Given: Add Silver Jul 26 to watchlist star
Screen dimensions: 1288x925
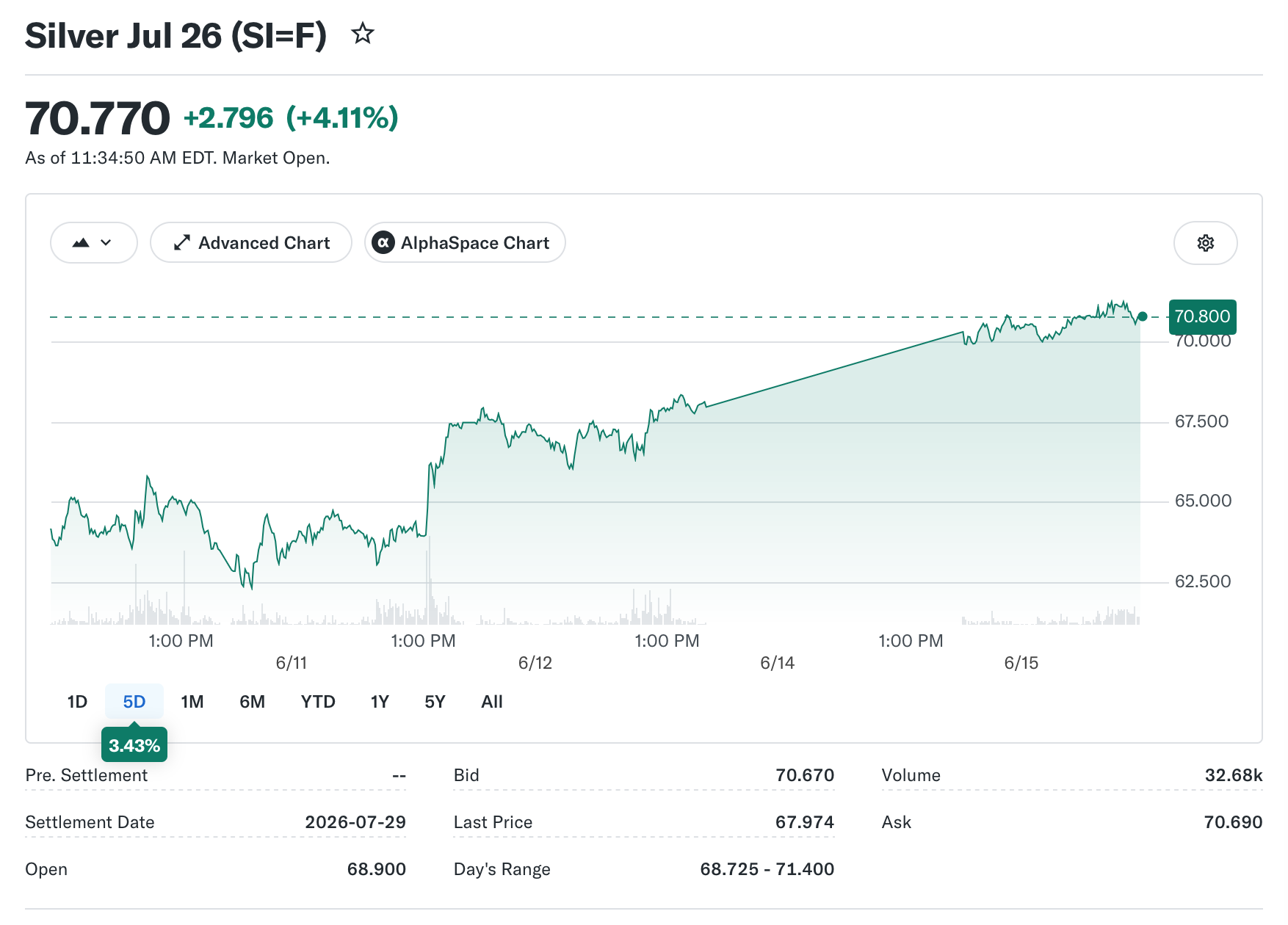Looking at the screenshot, I should point(363,34).
